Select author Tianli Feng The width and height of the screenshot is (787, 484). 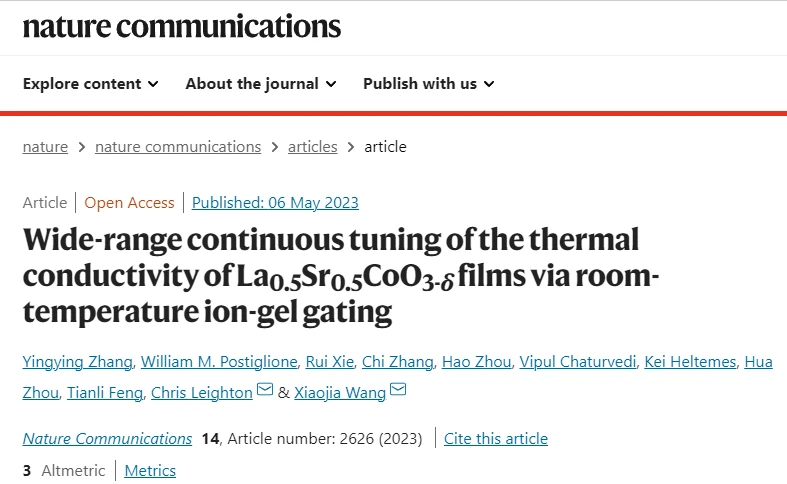point(105,392)
